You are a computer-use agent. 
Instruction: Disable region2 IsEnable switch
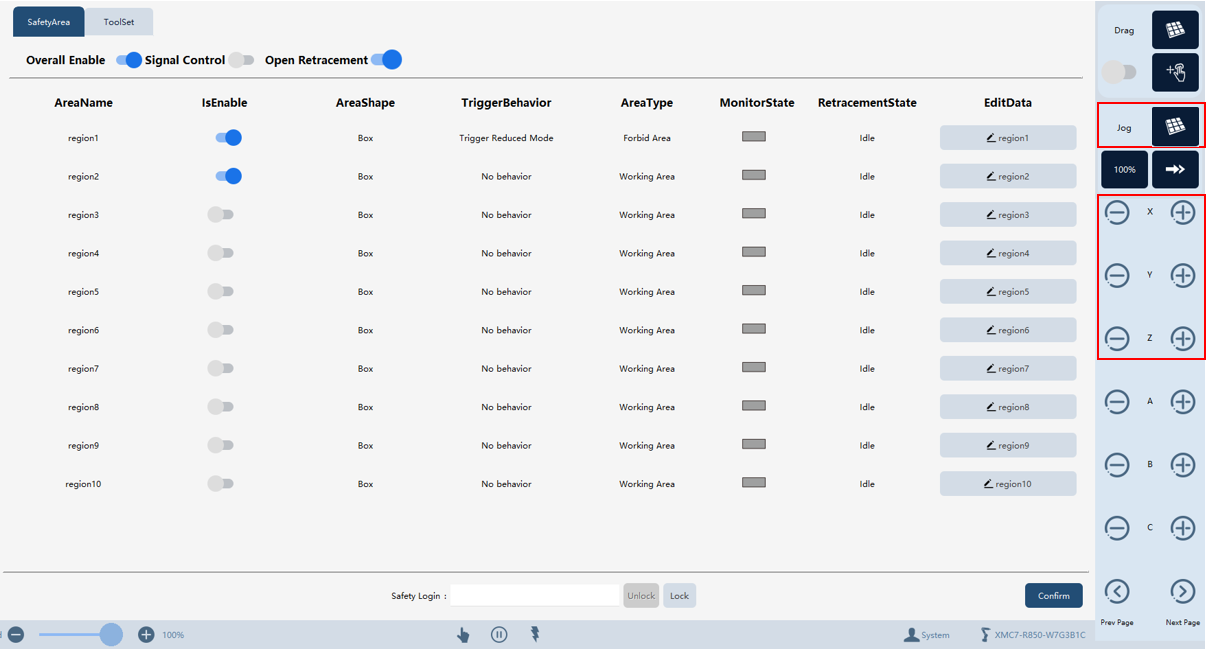click(229, 176)
